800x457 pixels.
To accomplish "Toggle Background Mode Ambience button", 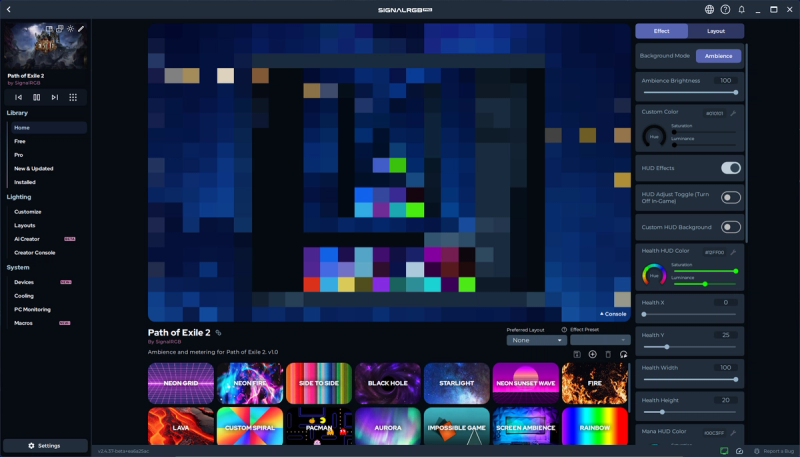I will pyautogui.click(x=718, y=56).
